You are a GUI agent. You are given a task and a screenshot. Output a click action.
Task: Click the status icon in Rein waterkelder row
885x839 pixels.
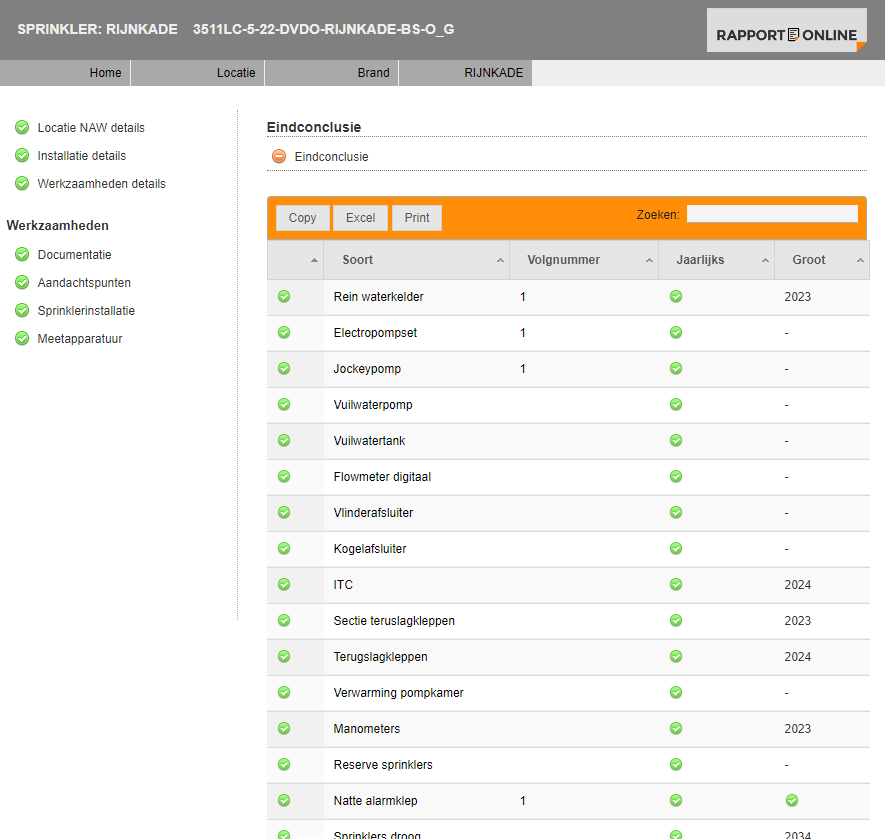pyautogui.click(x=284, y=297)
